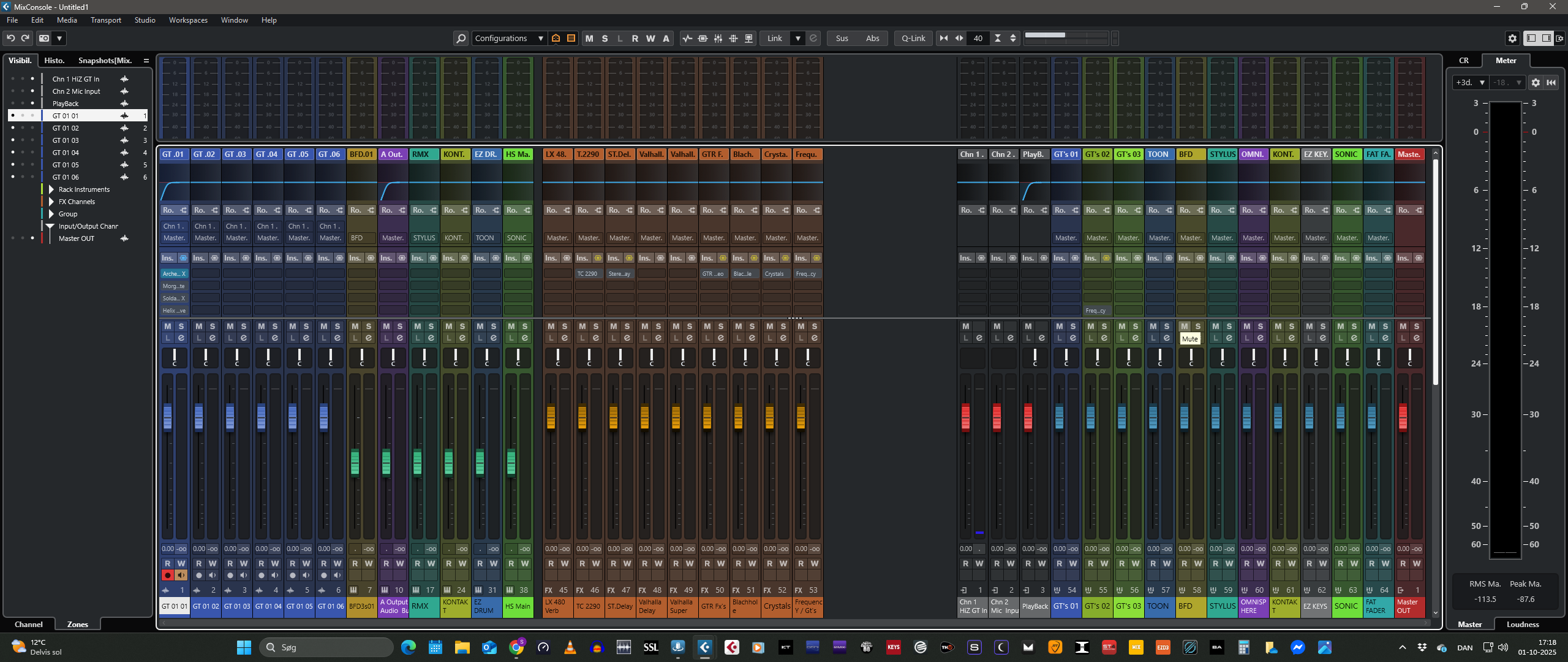Click the mixer snapshot camera icon
1568x662 pixels.
pyautogui.click(x=44, y=38)
